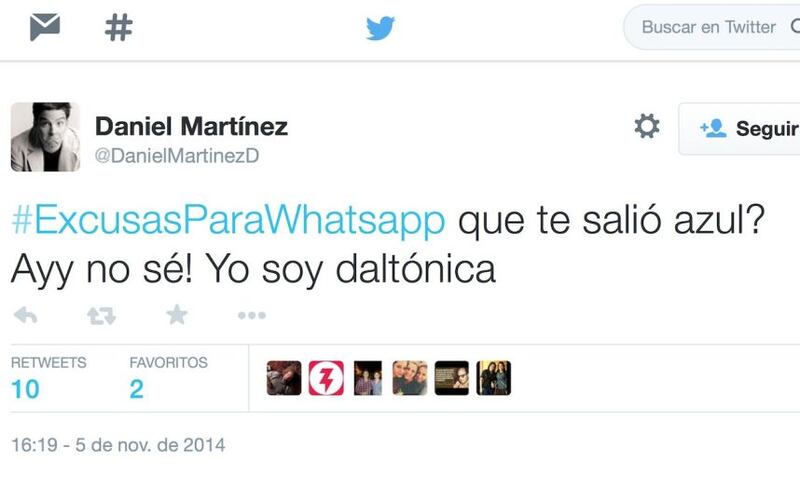Click the Twitter bird logo
Screen dimensions: 800x503
(381, 28)
